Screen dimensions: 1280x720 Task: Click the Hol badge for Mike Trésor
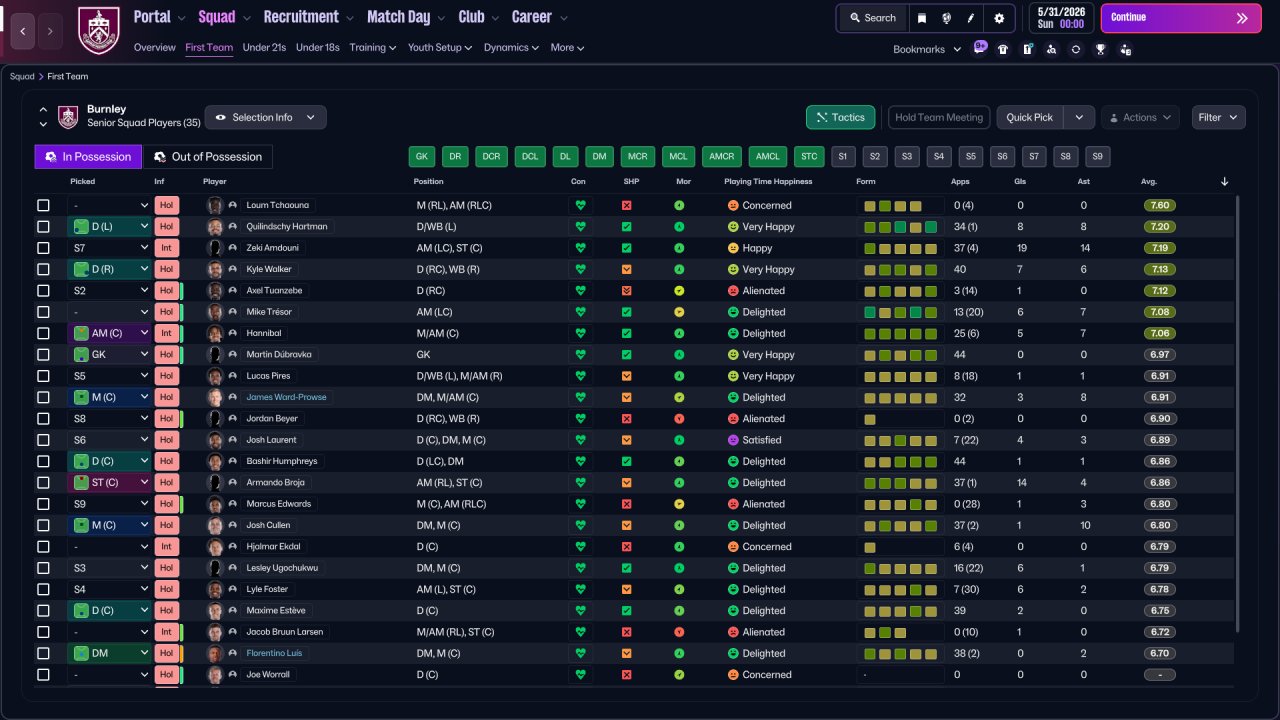pyautogui.click(x=166, y=312)
